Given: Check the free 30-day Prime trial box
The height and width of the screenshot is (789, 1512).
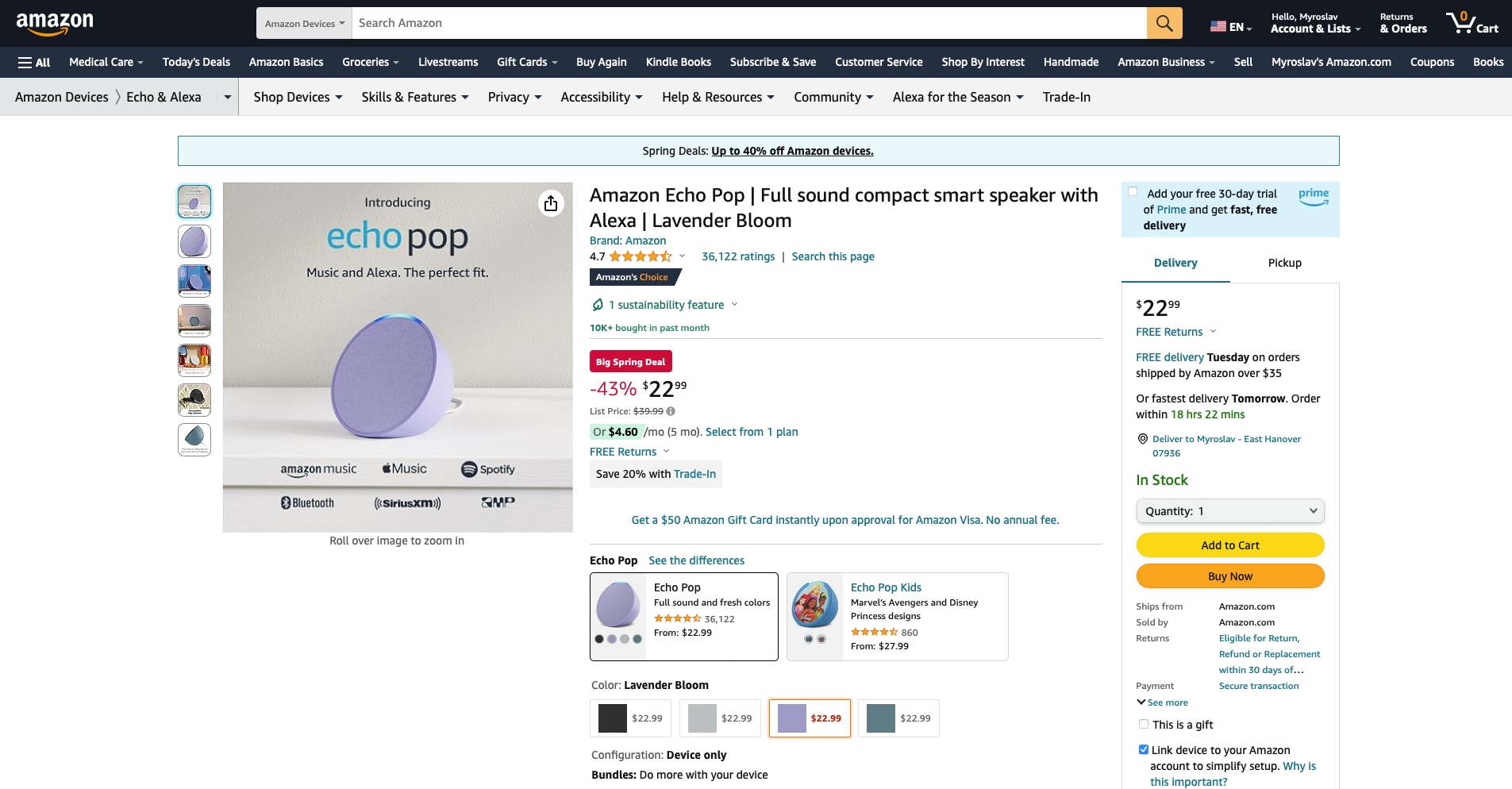Looking at the screenshot, I should pos(1133,191).
